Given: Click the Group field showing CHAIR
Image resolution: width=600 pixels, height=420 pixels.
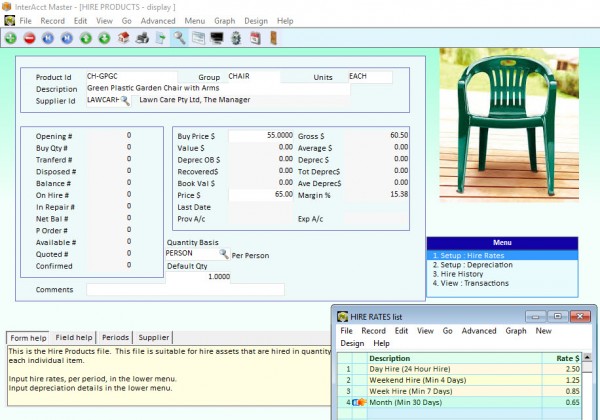Looking at the screenshot, I should pos(254,77).
